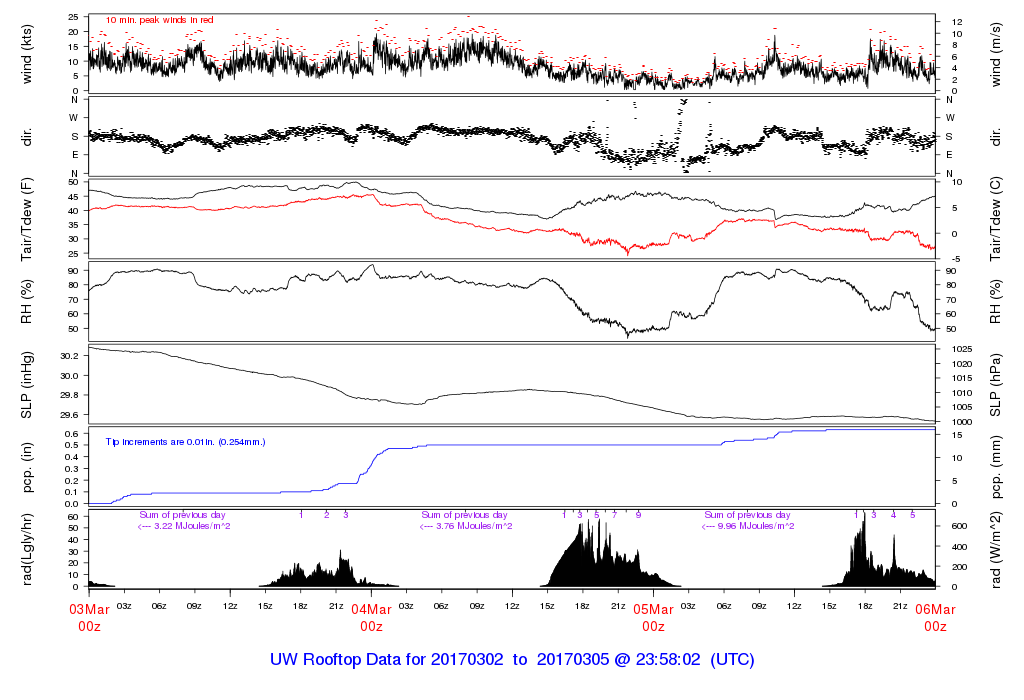Click the 'pcp. (in)' axis label
Image resolution: width=1024 pixels, height=700 pixels.
point(27,468)
